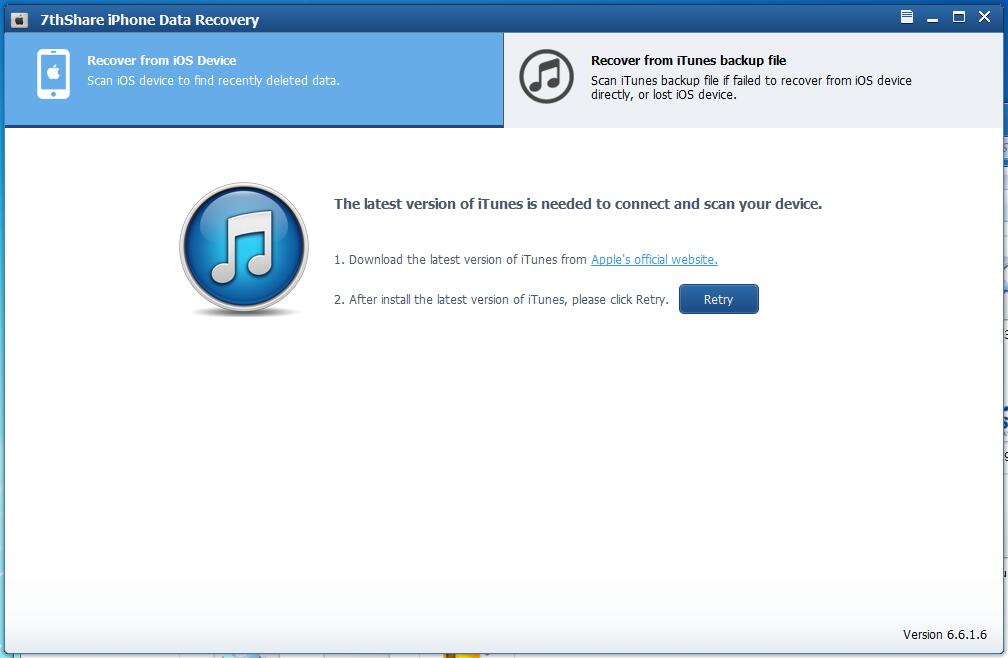Click the iTunes music note circle icon
The image size is (1008, 658).
point(546,76)
